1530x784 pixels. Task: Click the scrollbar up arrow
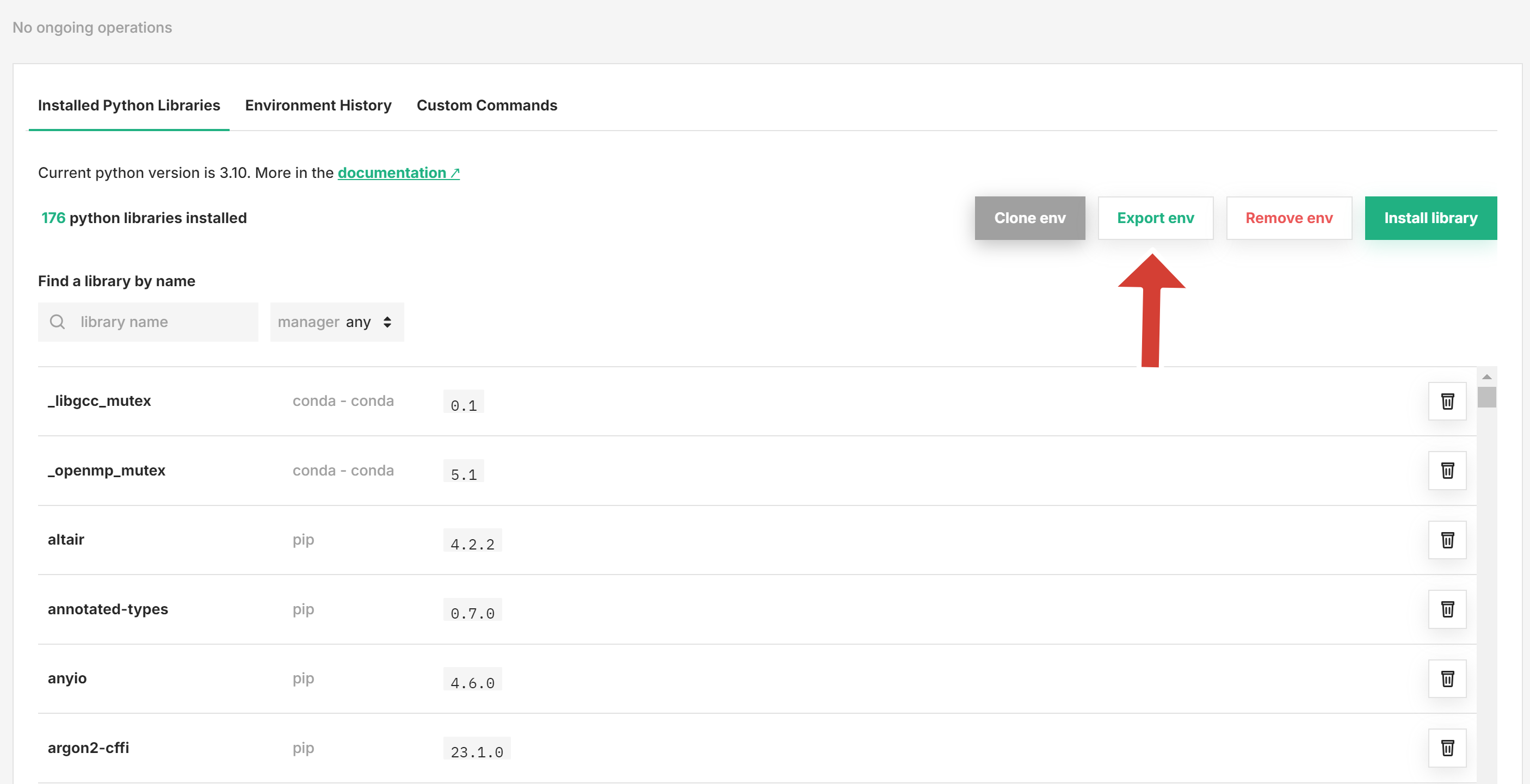[x=1486, y=376]
